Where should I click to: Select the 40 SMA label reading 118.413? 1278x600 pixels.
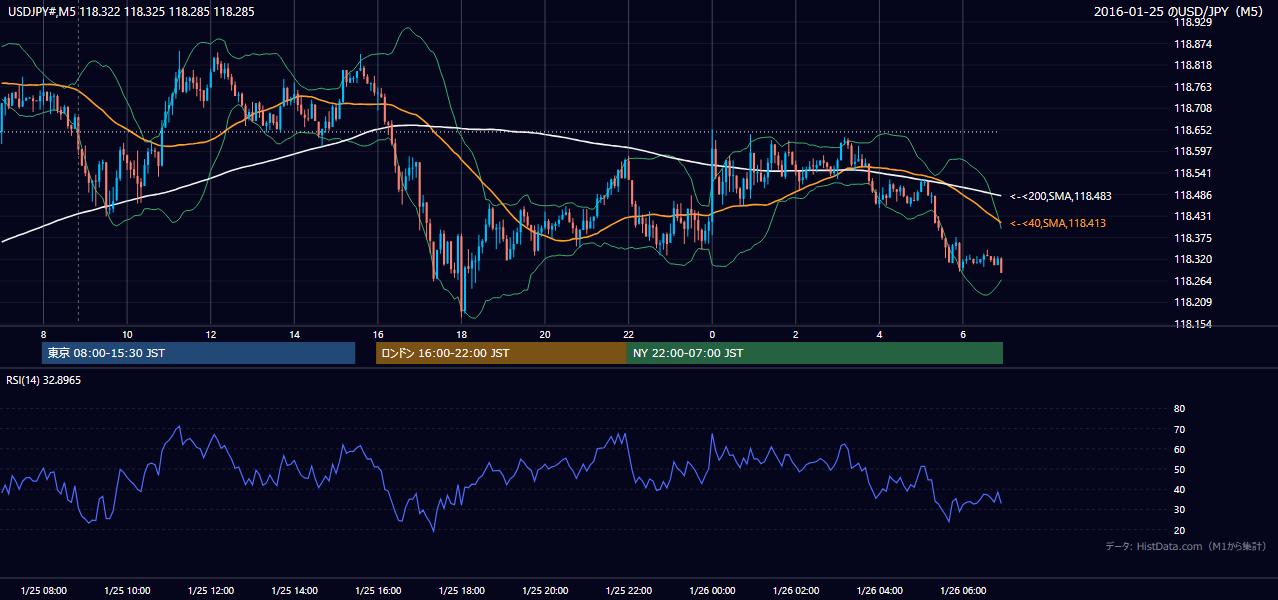point(1058,224)
